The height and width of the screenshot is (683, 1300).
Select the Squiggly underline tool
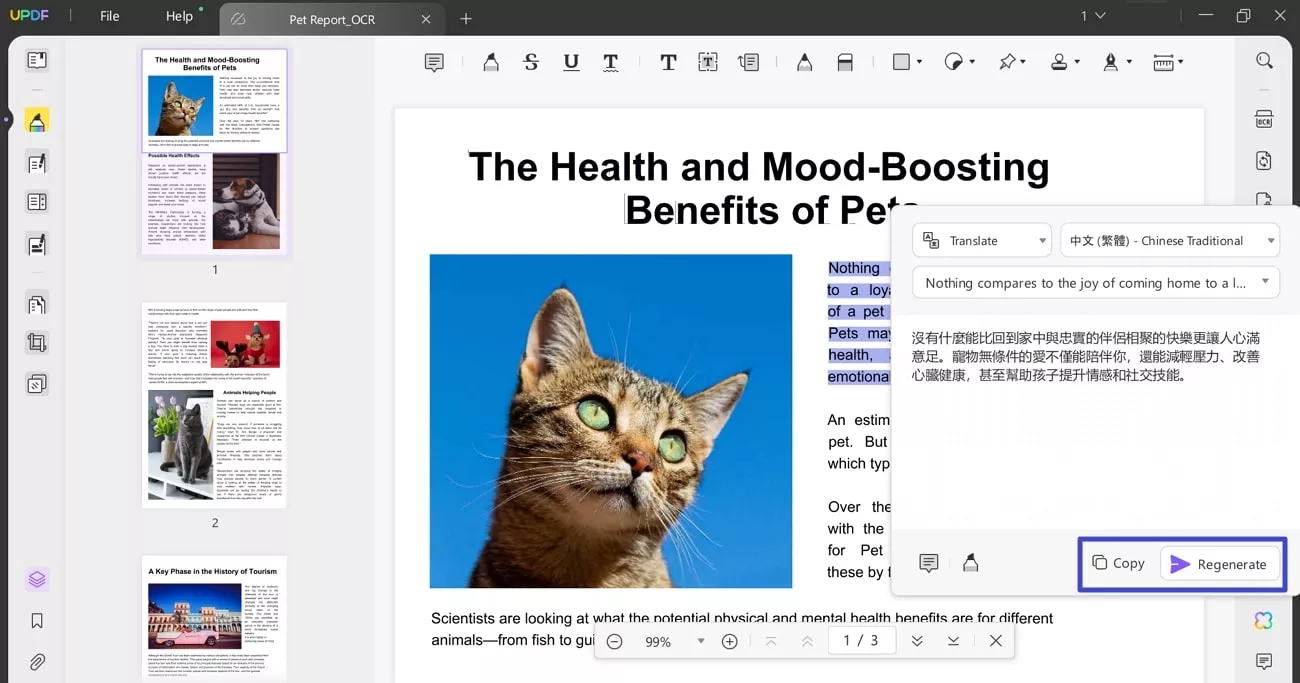611,62
